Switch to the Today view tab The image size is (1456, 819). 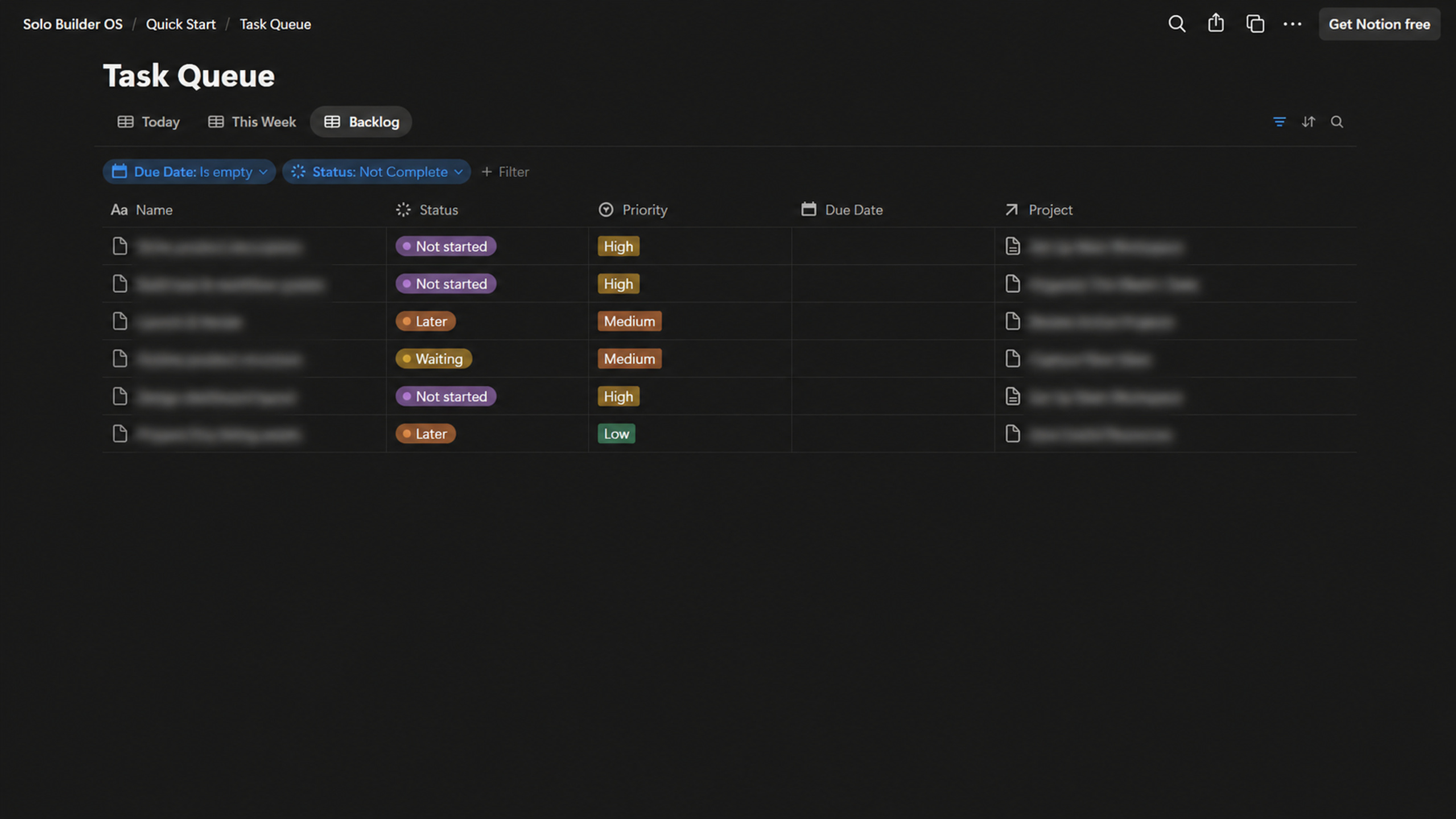coord(149,122)
